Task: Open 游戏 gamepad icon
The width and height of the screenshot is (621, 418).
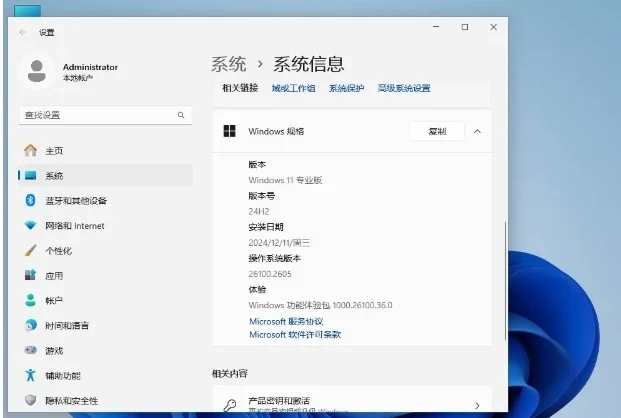Action: coord(30,350)
